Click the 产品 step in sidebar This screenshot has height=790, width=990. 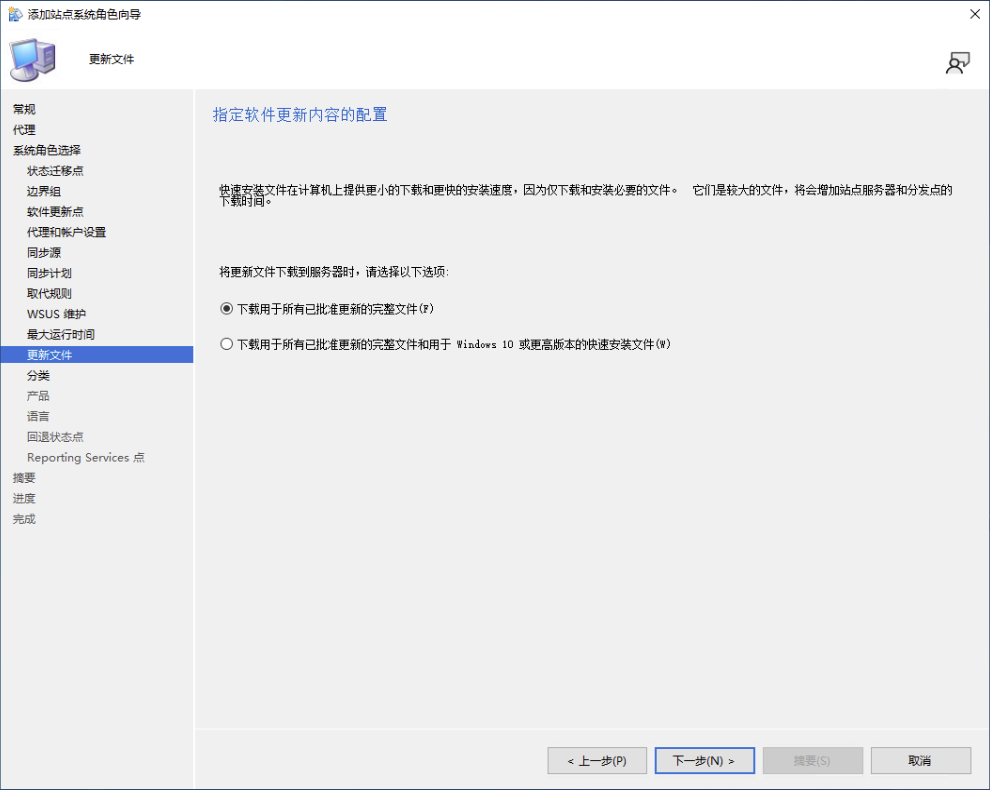click(38, 396)
